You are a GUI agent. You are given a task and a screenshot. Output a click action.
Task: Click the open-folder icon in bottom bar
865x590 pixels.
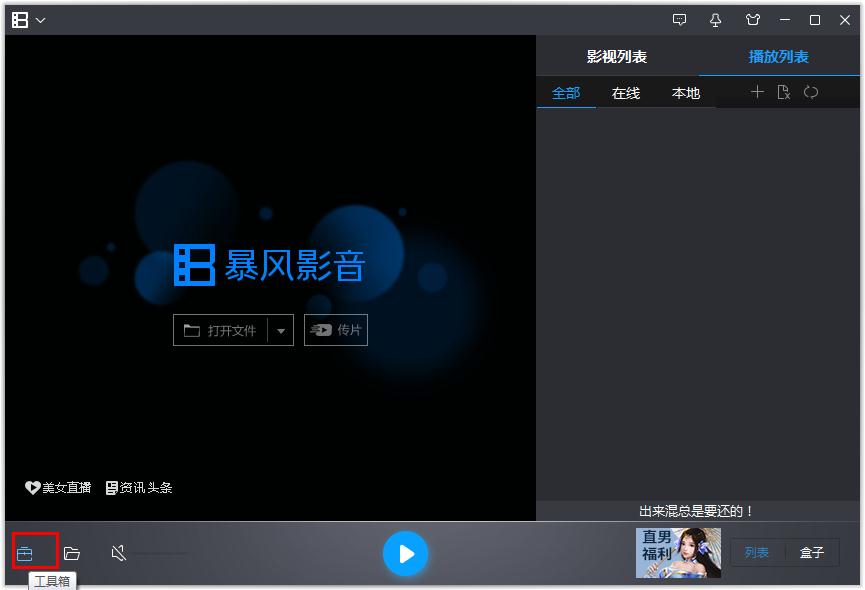(x=73, y=551)
